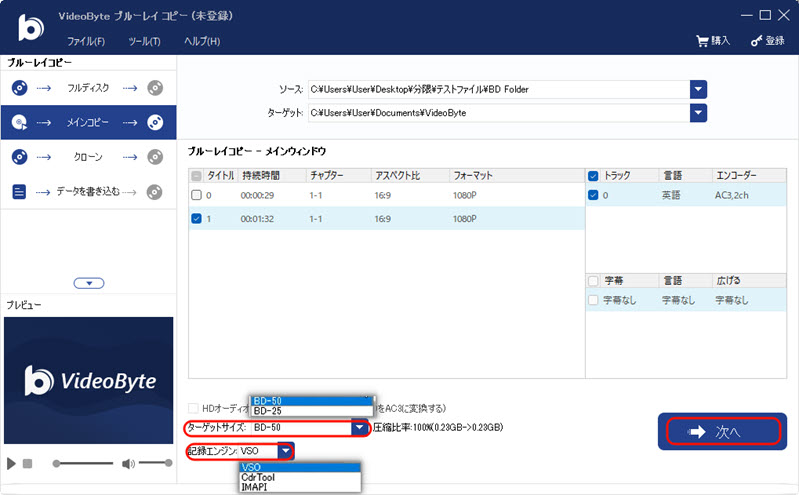The width and height of the screenshot is (799, 495).
Task: Choose BD-50 in size list
Action: point(312,401)
